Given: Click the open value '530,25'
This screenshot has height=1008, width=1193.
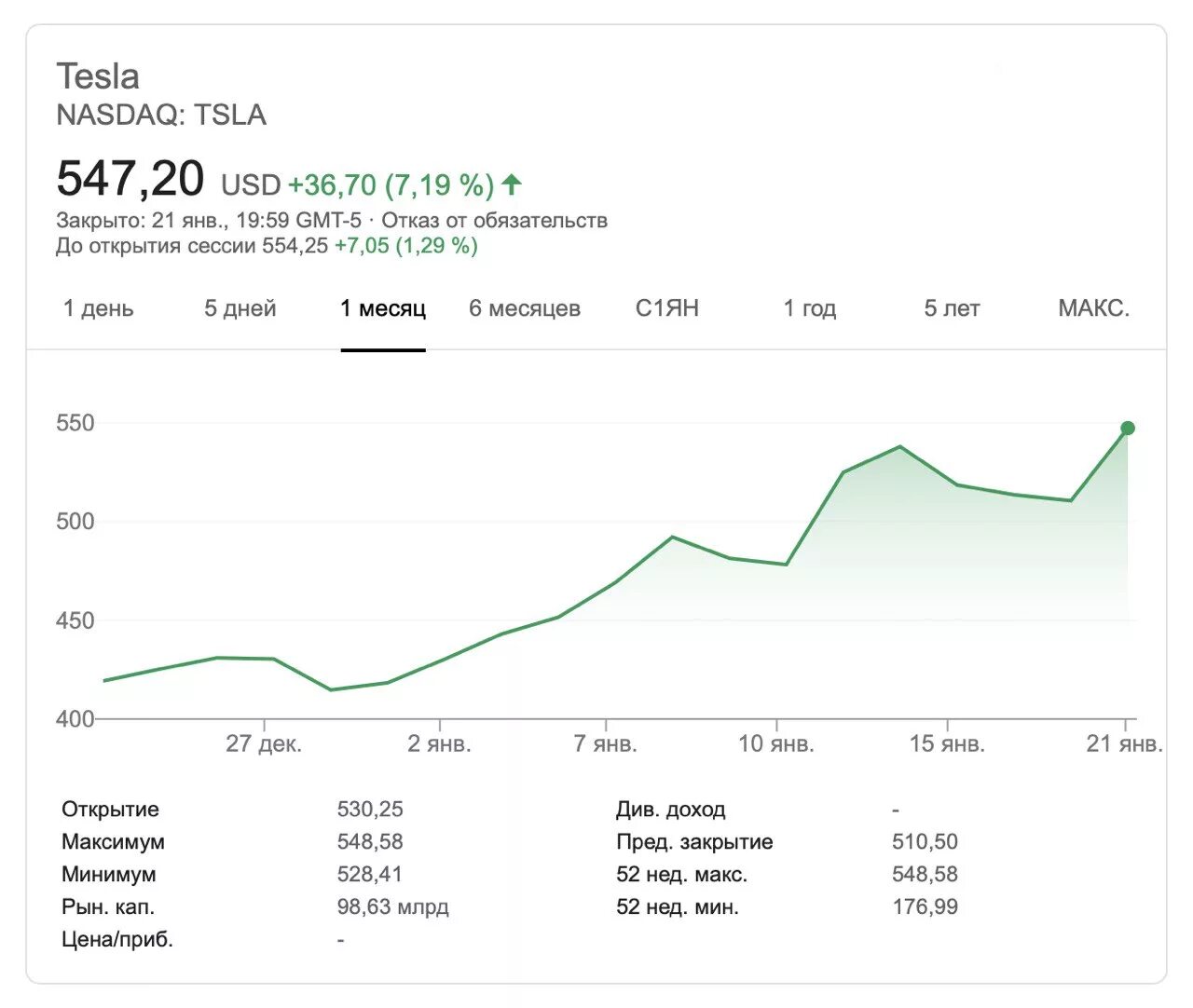Looking at the screenshot, I should [x=370, y=809].
